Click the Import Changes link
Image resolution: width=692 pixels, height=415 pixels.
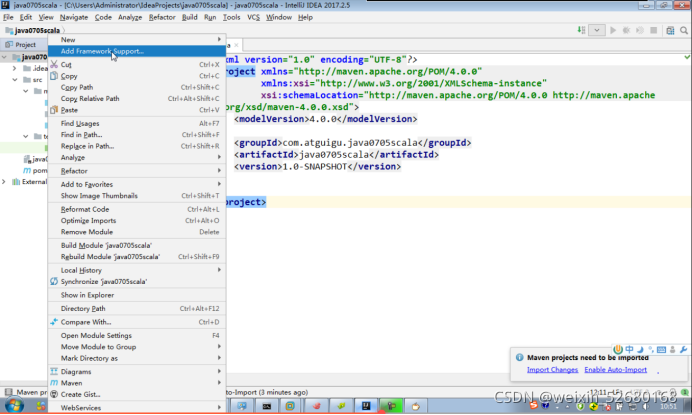[552, 370]
